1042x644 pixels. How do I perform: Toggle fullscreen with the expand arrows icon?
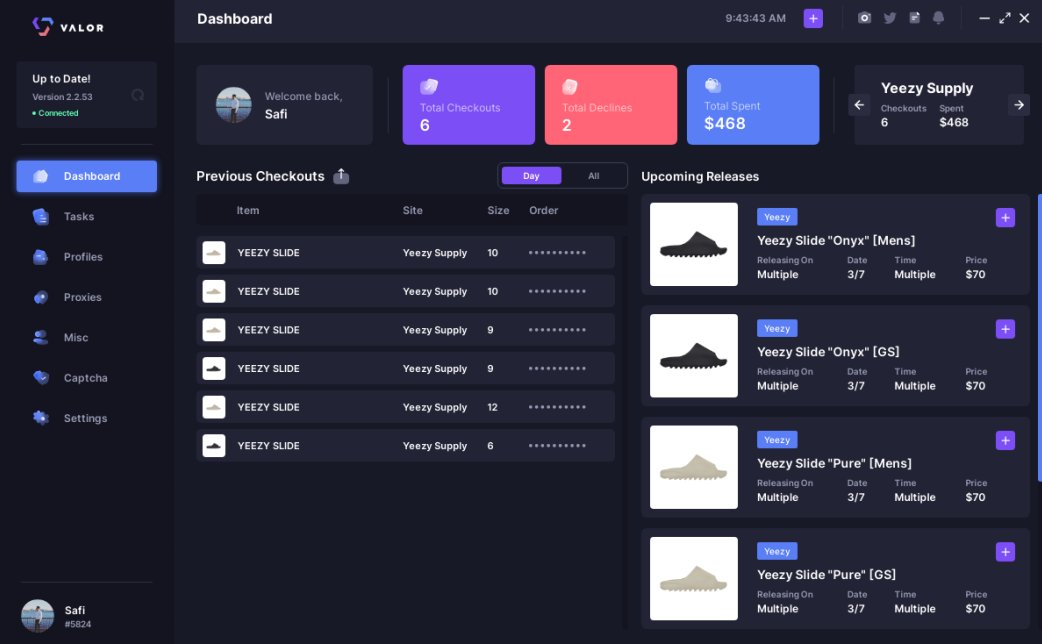tap(1005, 18)
